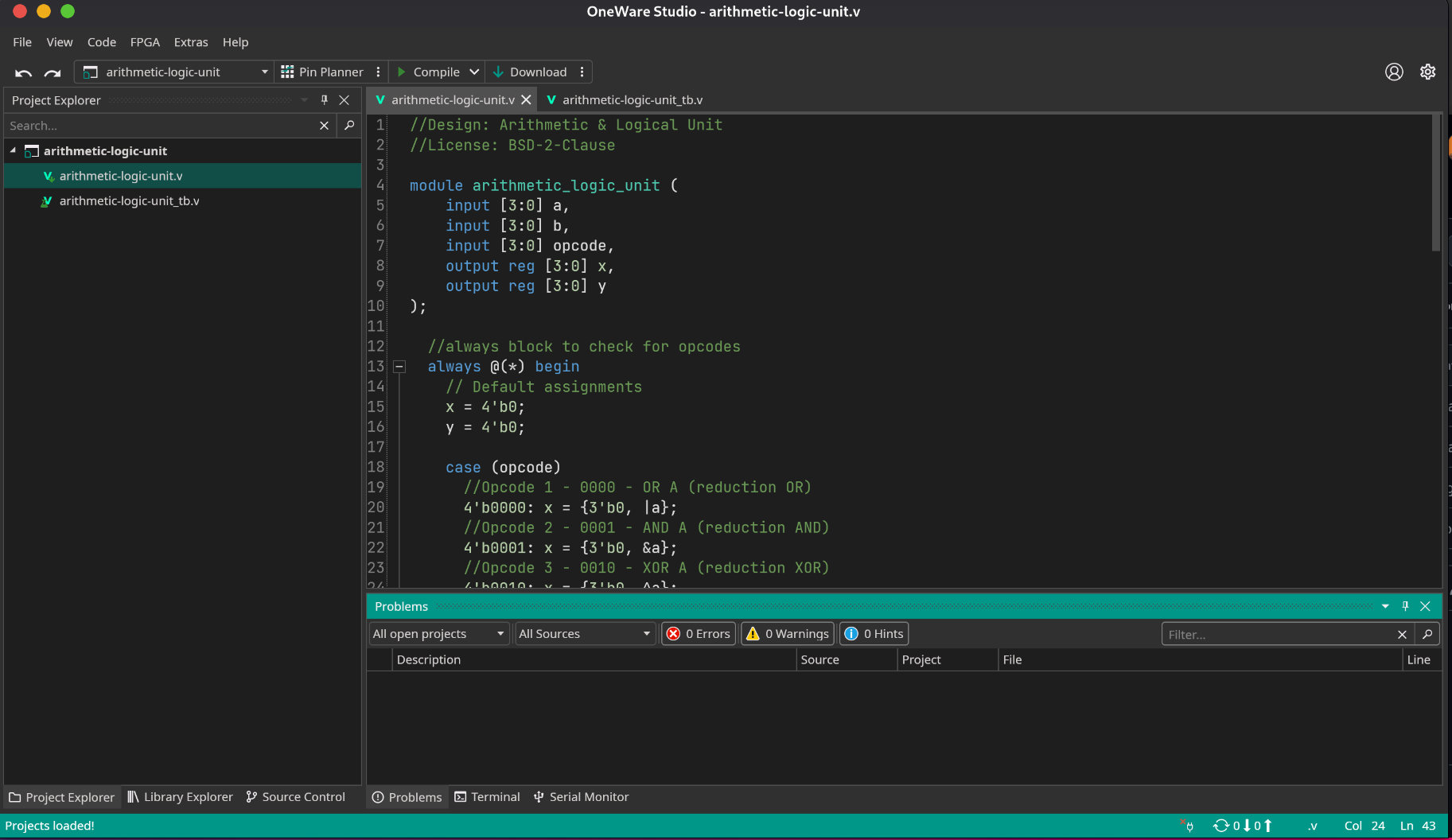Open the All Sources dropdown

(585, 634)
